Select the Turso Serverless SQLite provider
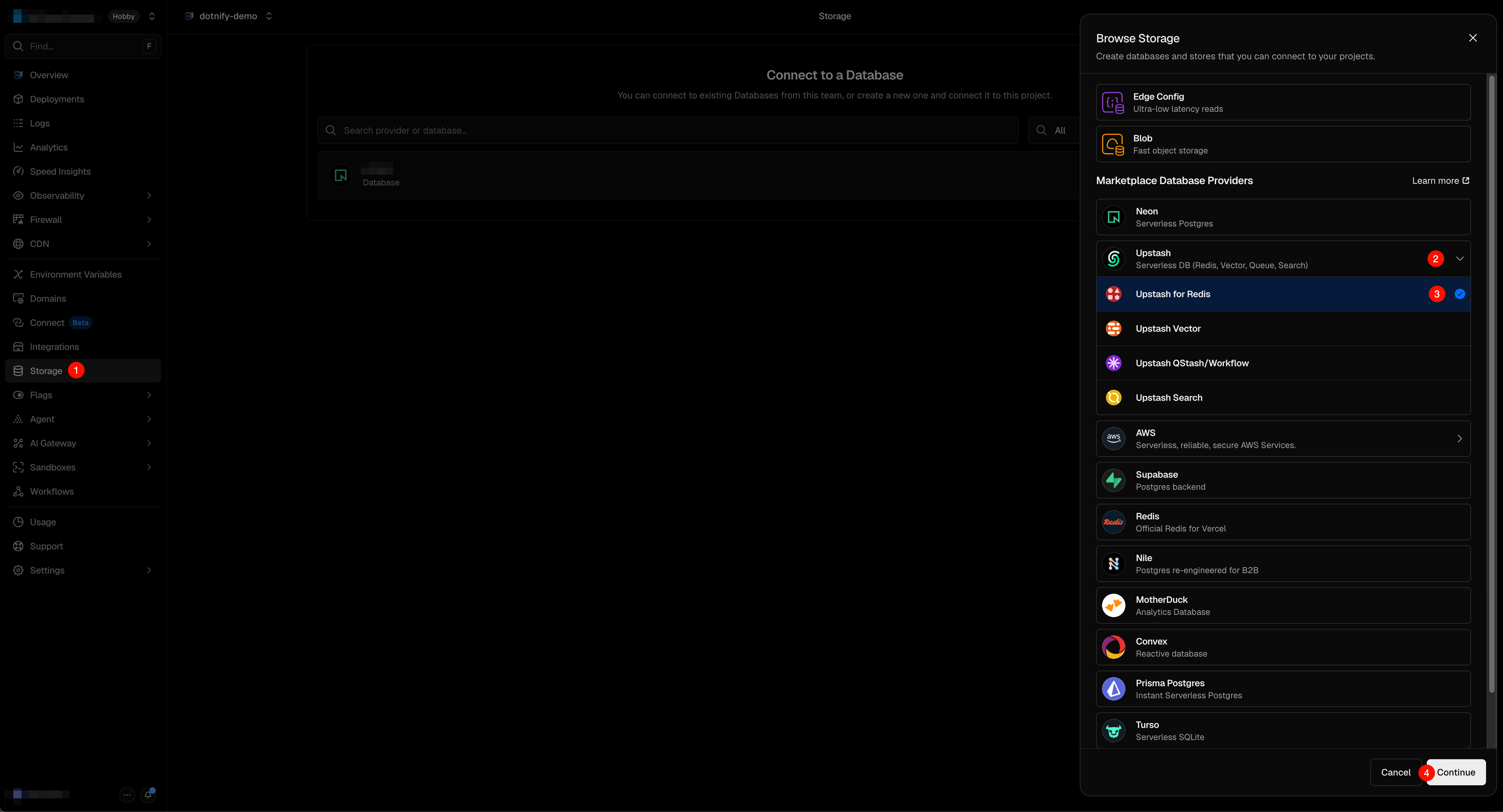 1283,730
